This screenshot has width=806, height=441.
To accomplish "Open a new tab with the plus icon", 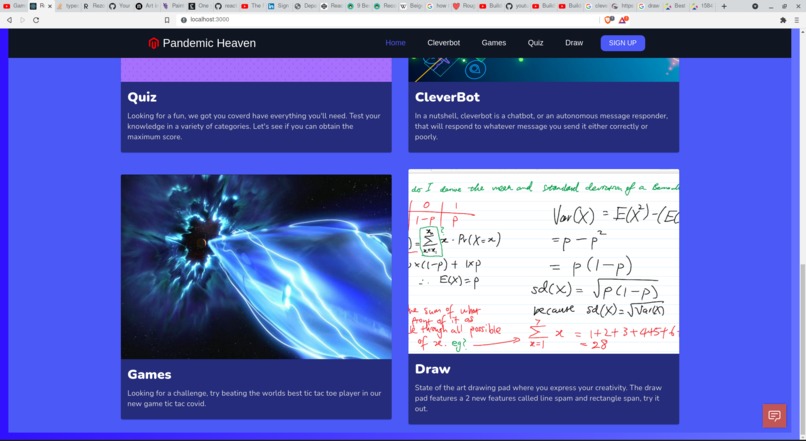I will (724, 6).
